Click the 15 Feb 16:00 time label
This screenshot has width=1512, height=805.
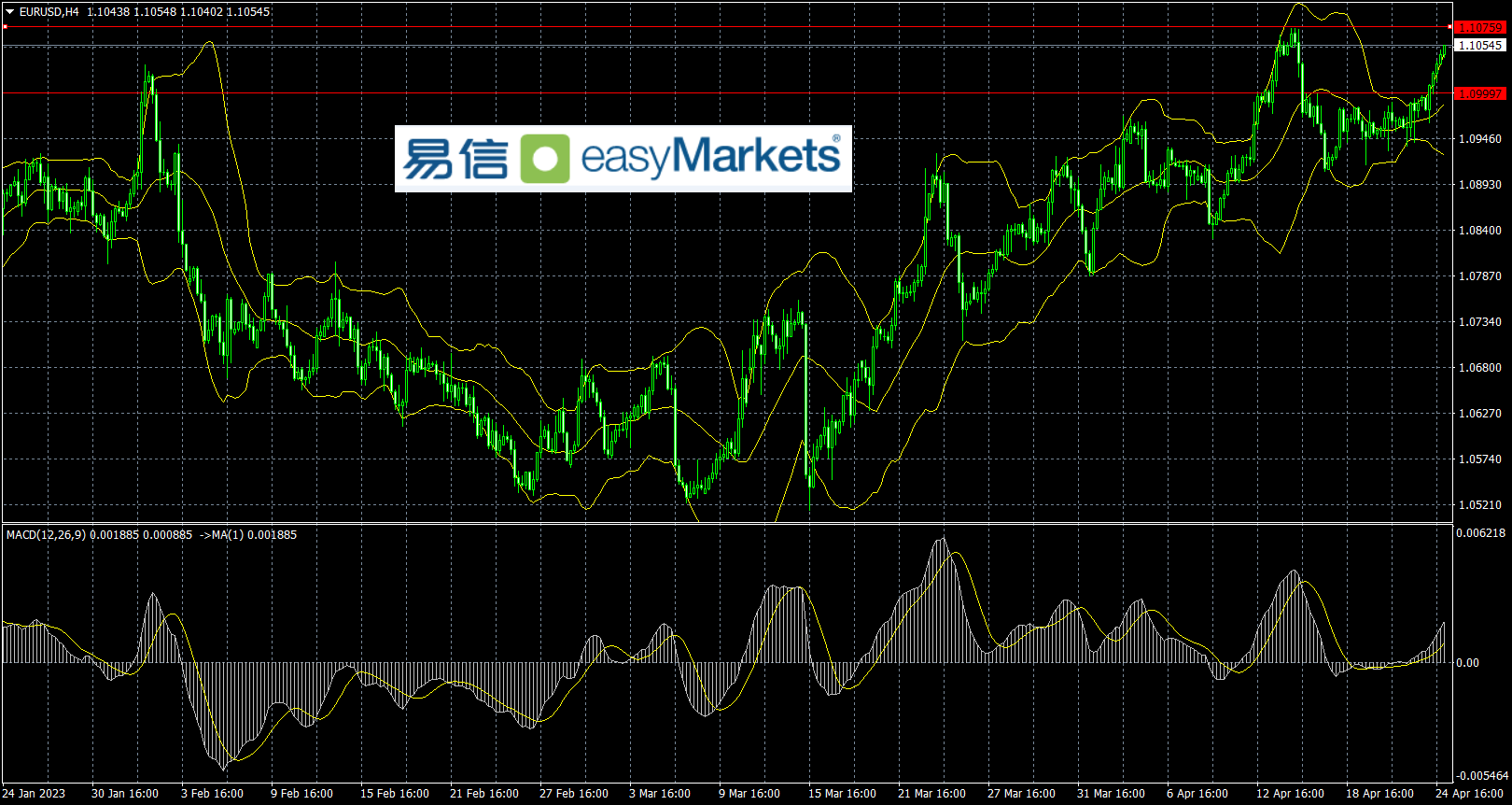click(x=395, y=794)
